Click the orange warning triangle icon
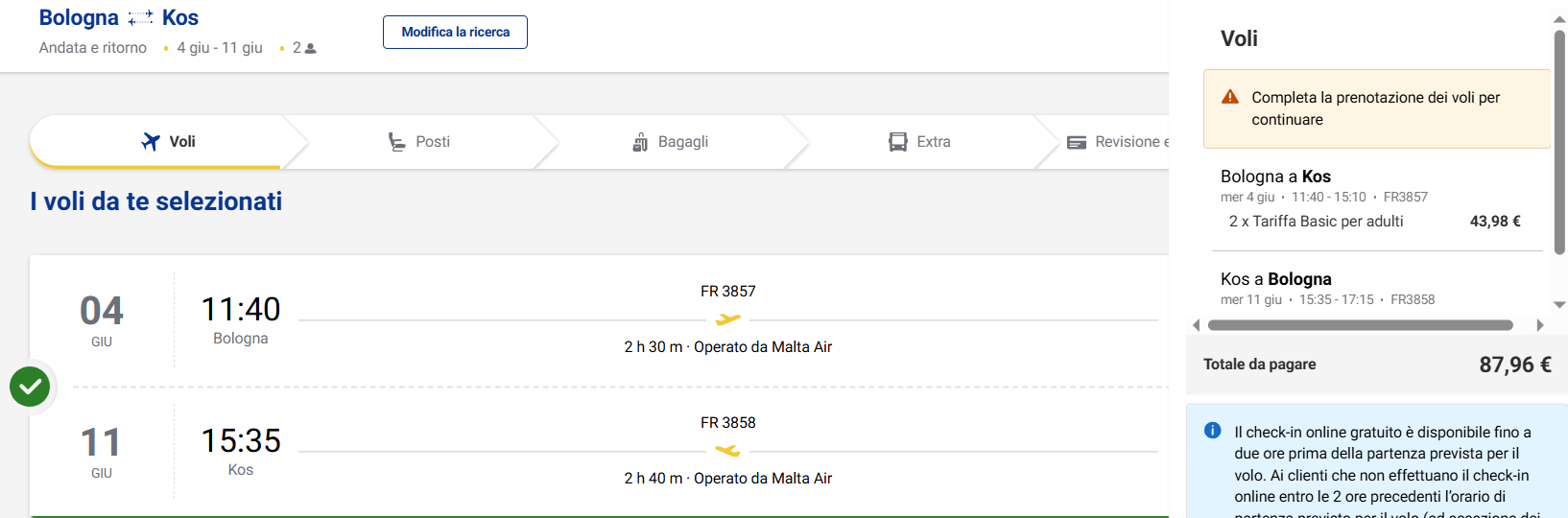The width and height of the screenshot is (1568, 518). point(1230,97)
